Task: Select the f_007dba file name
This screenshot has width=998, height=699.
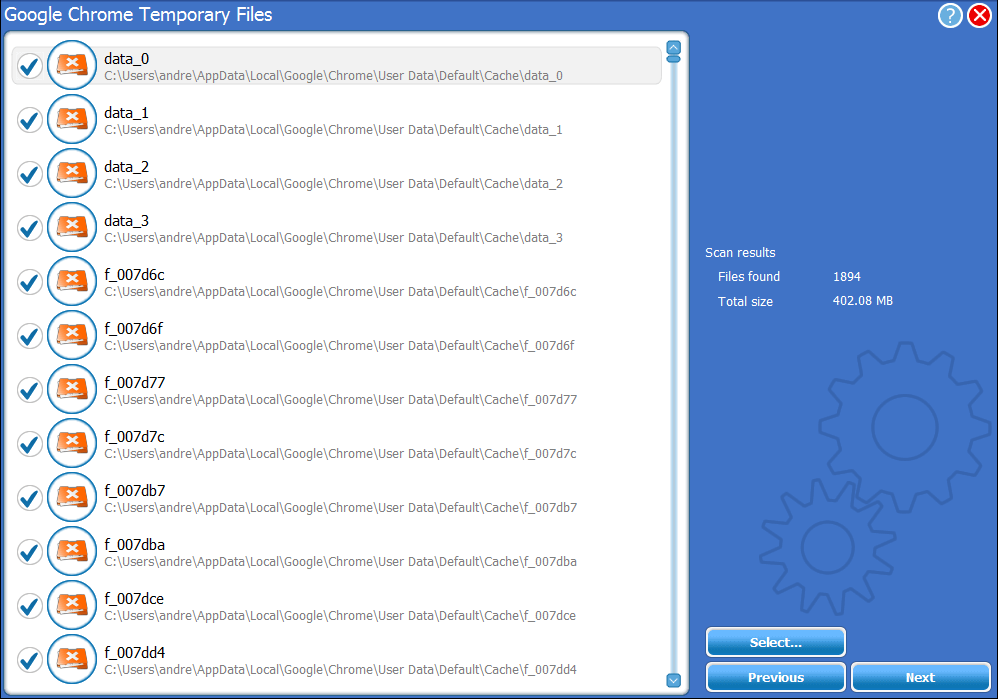Action: pyautogui.click(x=135, y=546)
